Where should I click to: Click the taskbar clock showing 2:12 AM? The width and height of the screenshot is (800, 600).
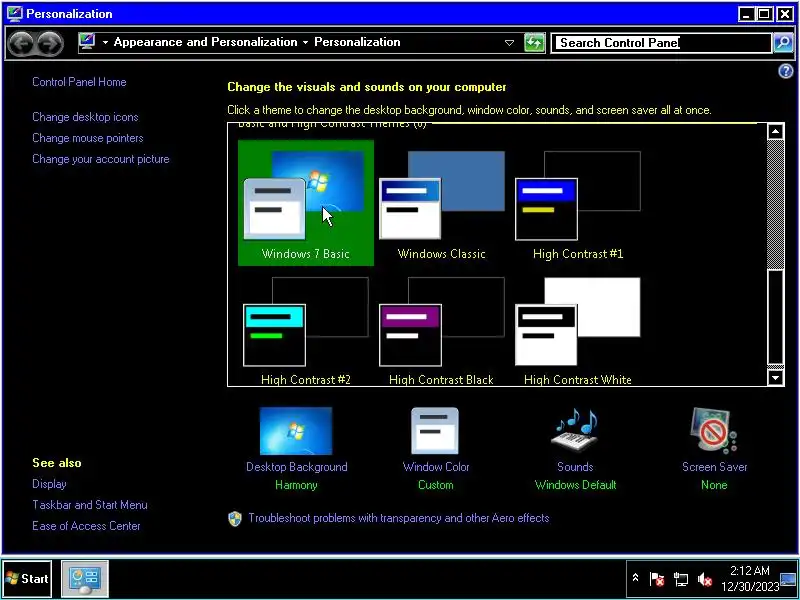(x=749, y=579)
